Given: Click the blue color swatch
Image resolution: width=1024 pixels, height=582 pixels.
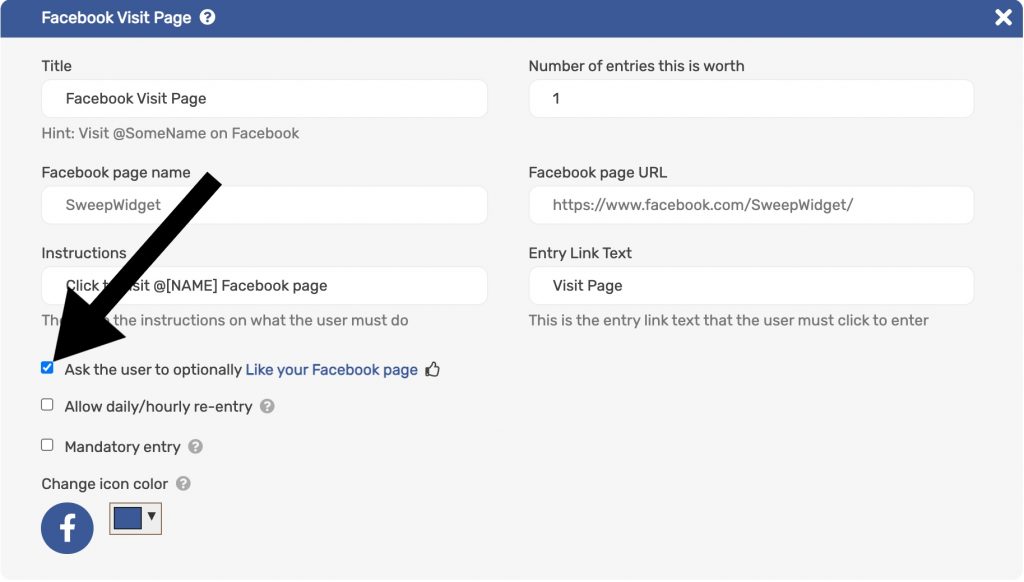Looking at the screenshot, I should pyautogui.click(x=127, y=519).
